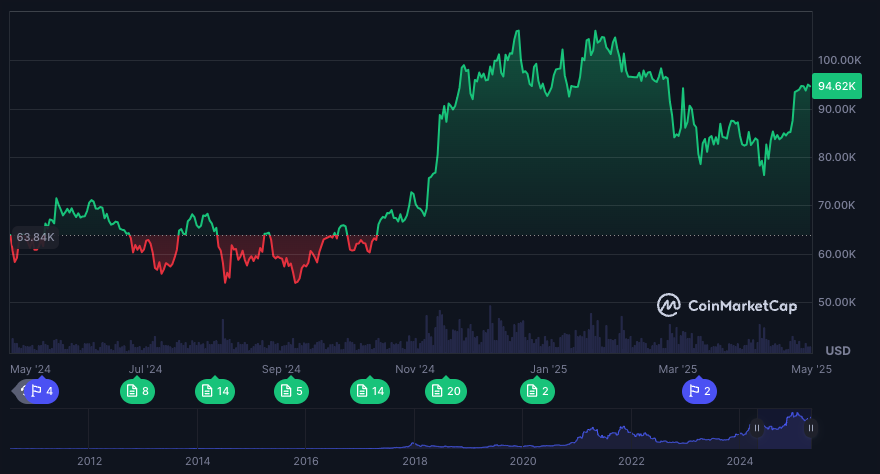This screenshot has height=474, width=880.
Task: Open the green news marker labeled 8
Action: (x=137, y=391)
